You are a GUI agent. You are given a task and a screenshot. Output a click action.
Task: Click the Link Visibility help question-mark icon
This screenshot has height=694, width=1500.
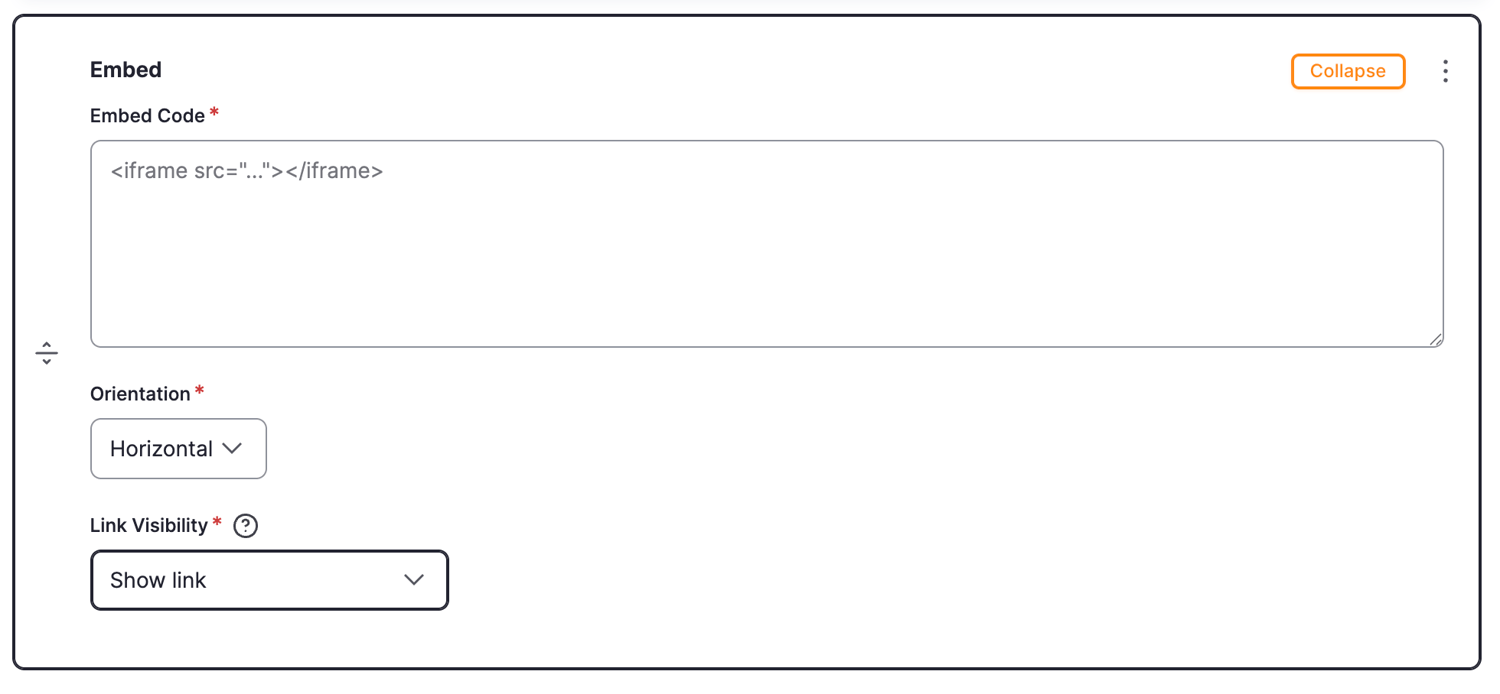(245, 526)
